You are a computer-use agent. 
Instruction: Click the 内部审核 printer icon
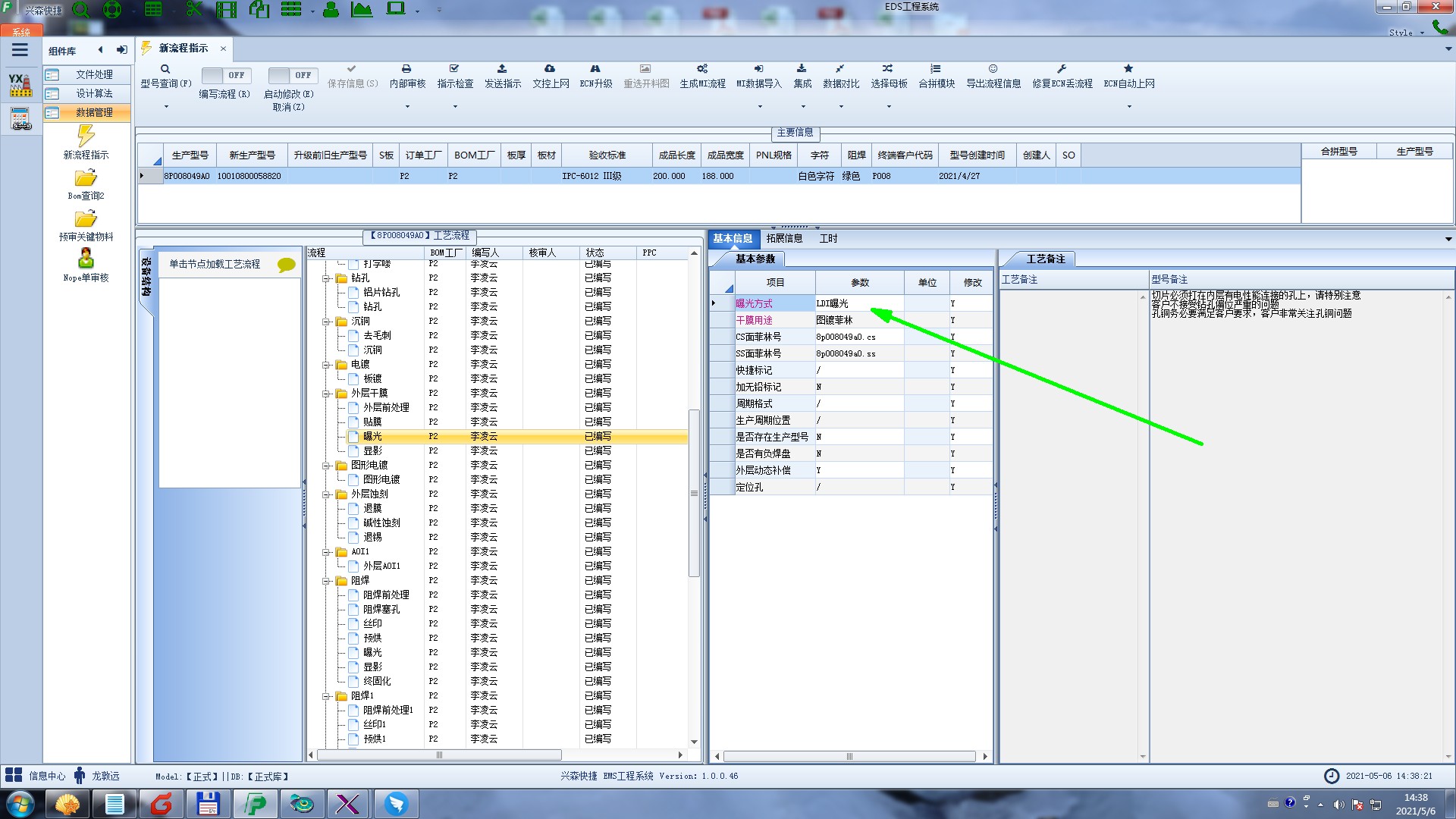[x=406, y=69]
